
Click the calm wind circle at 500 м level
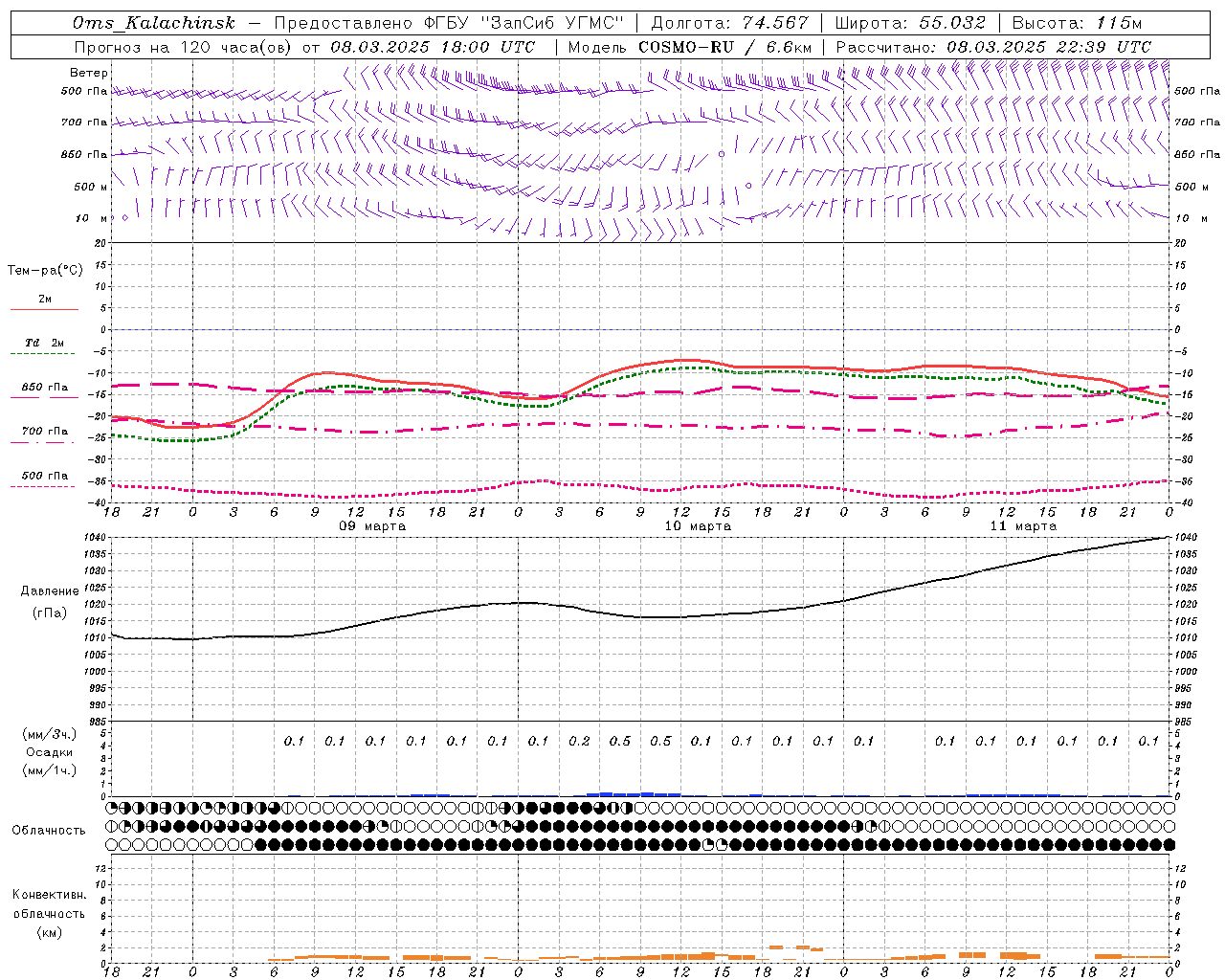pyautogui.click(x=748, y=186)
